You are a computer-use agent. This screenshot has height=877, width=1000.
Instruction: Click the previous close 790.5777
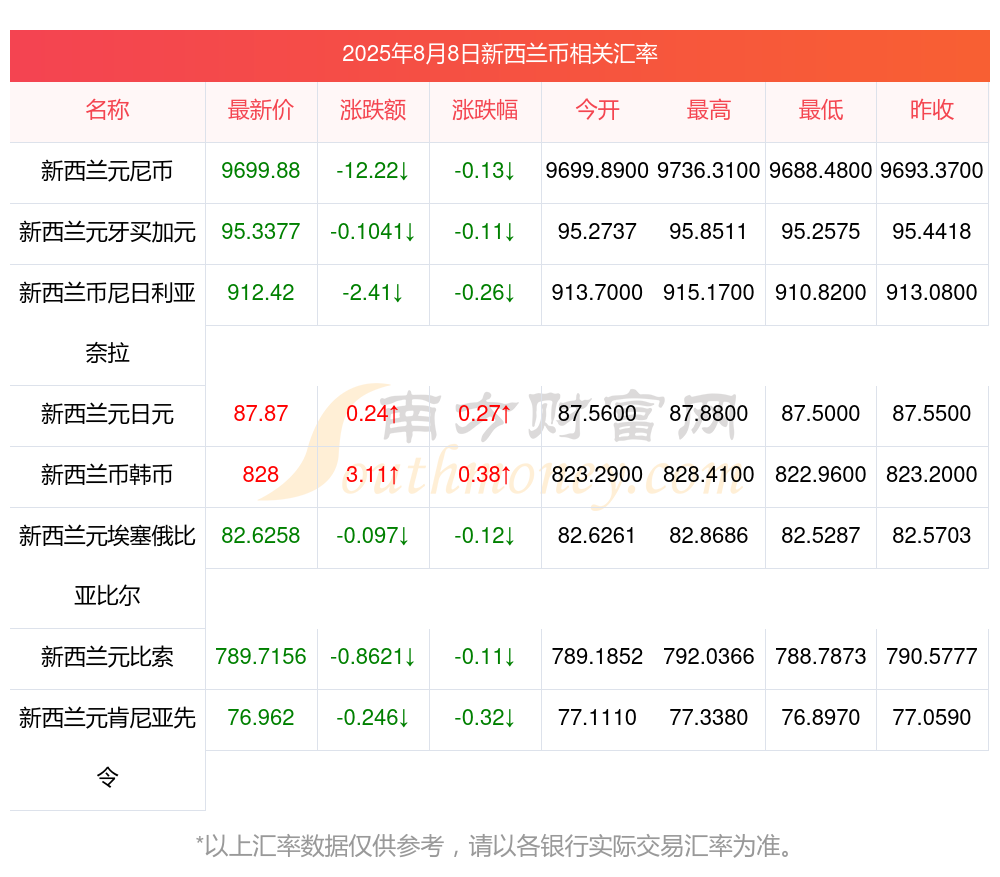[x=932, y=656]
